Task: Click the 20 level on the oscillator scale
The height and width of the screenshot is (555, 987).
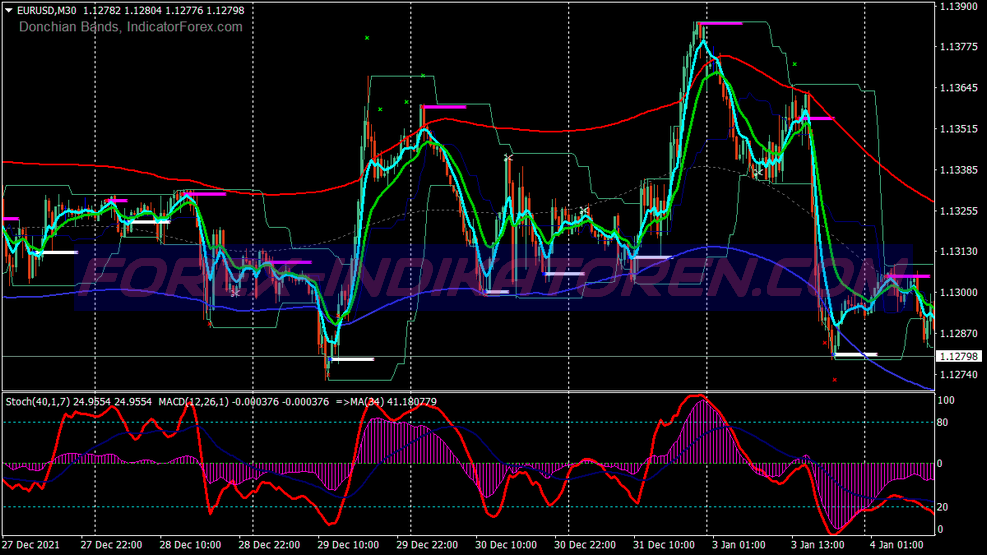Action: (943, 507)
